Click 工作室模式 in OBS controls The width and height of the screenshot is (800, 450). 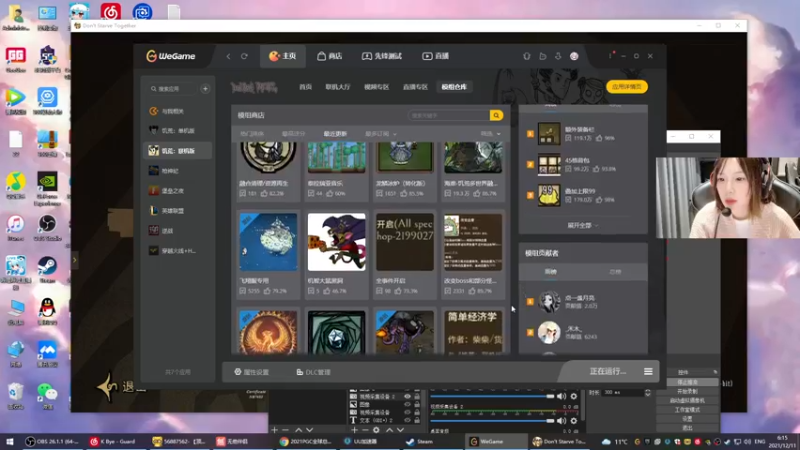pyautogui.click(x=687, y=410)
